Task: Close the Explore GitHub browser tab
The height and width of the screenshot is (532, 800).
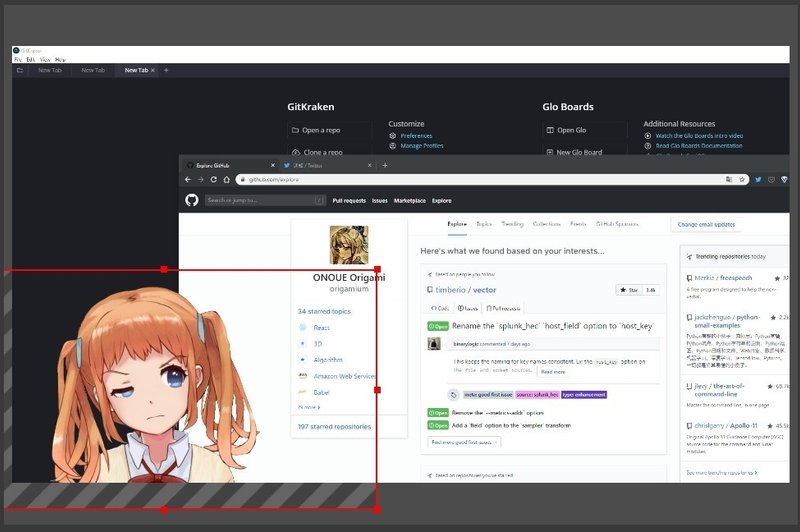Action: [272, 165]
